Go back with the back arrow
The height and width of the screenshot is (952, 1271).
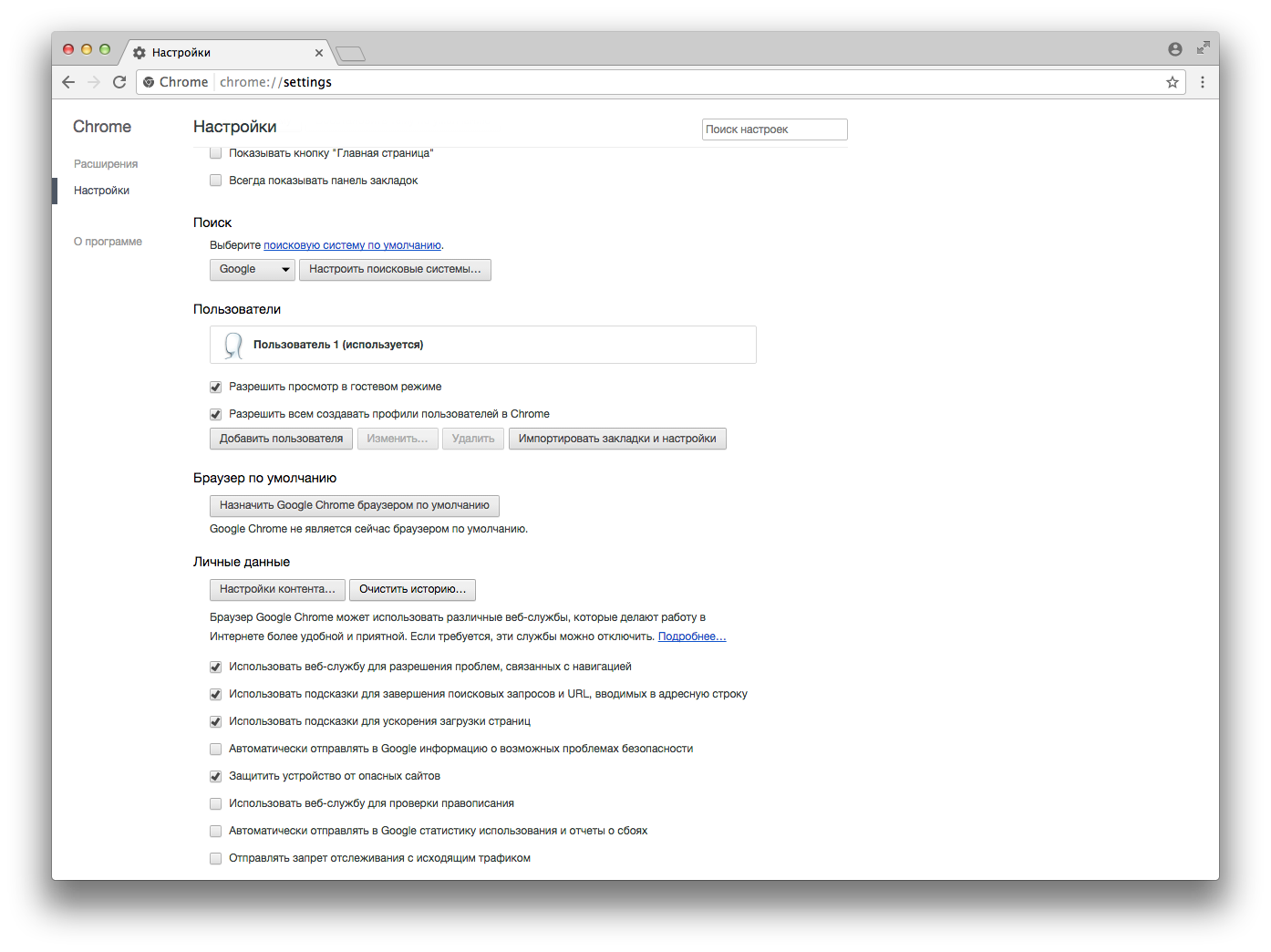click(68, 82)
